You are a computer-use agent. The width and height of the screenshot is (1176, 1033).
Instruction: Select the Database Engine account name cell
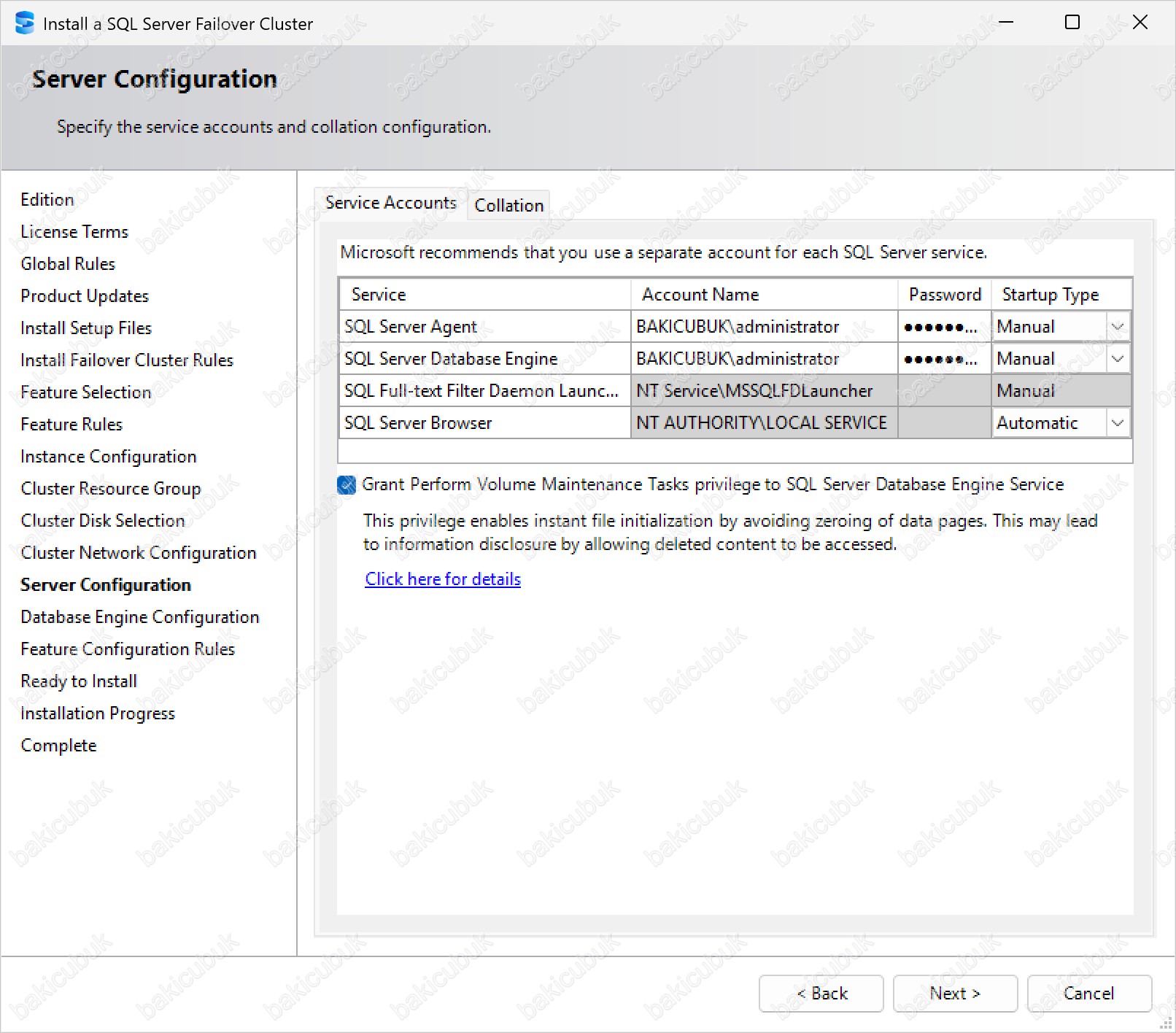(x=762, y=359)
